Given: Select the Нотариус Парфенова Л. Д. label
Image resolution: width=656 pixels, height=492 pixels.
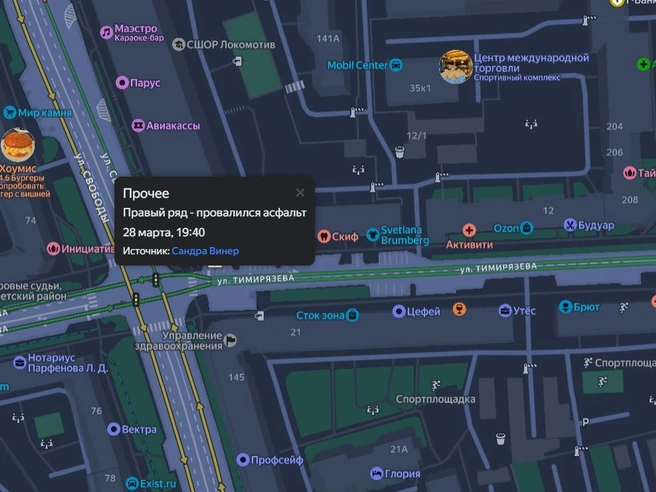Looking at the screenshot, I should [x=68, y=363].
